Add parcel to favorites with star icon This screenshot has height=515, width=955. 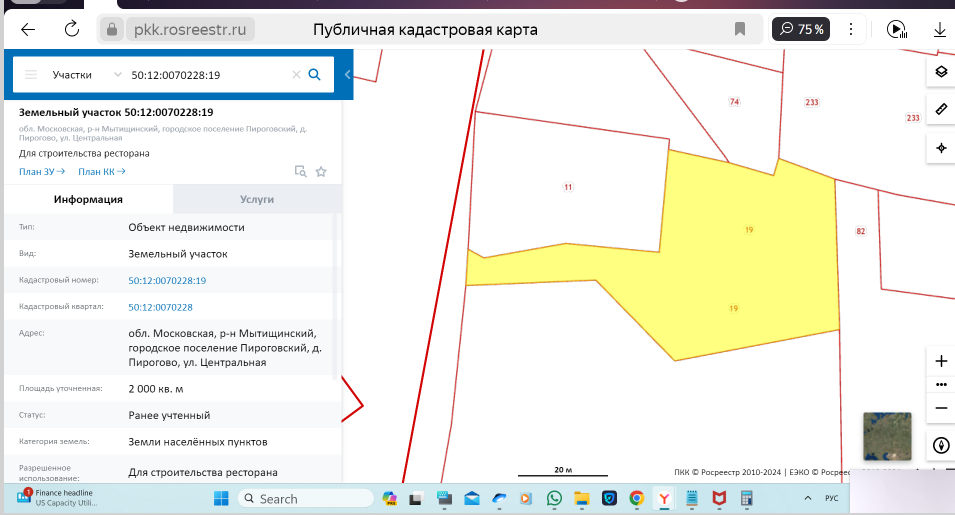click(321, 171)
